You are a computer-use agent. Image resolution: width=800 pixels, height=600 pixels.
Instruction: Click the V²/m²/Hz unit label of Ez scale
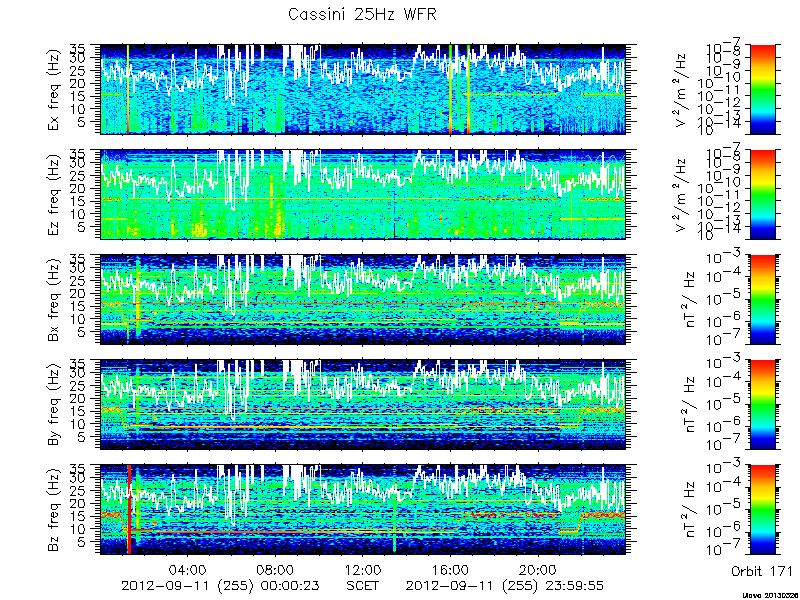click(682, 194)
